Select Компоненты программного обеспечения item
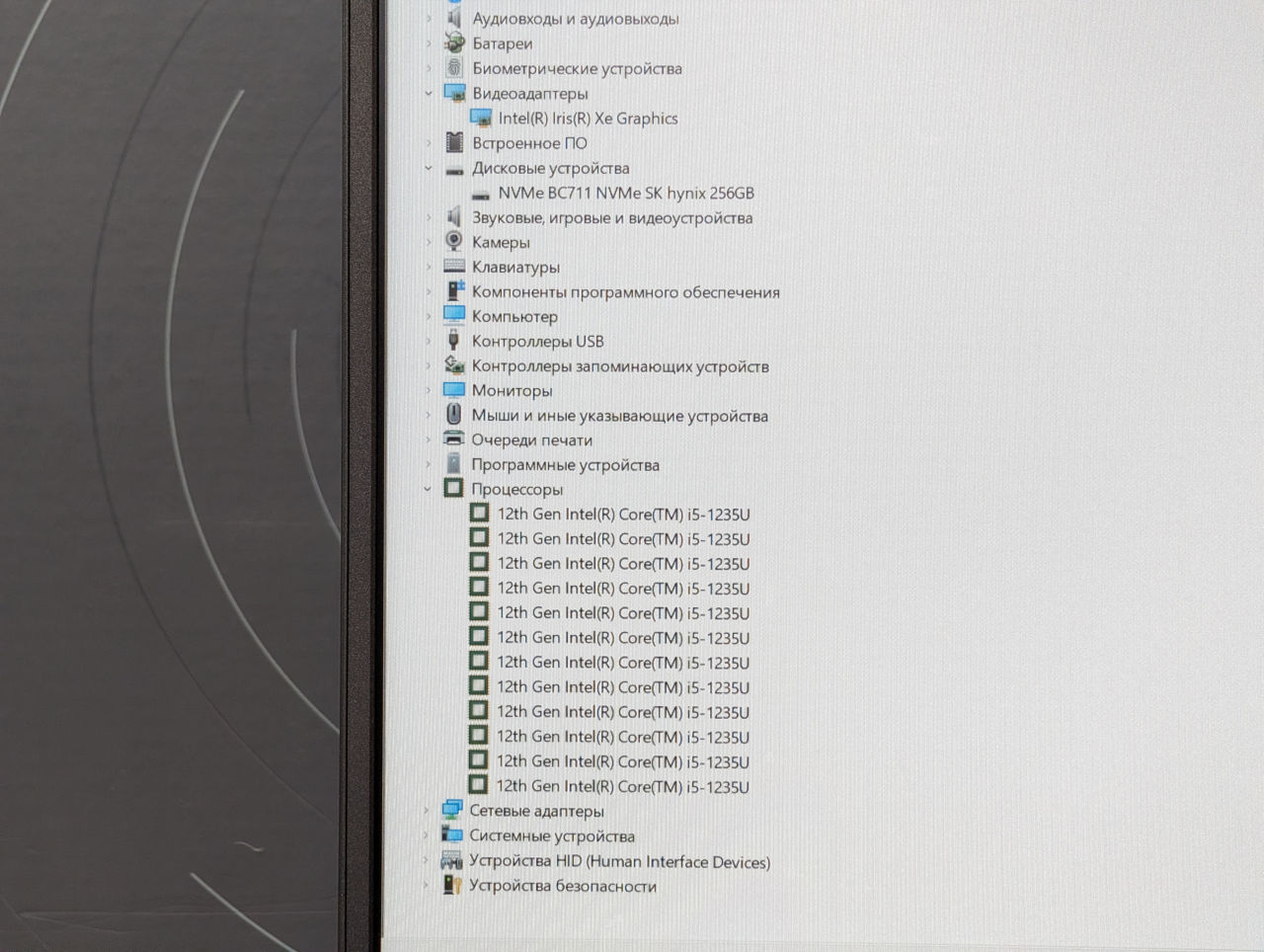 tap(626, 291)
